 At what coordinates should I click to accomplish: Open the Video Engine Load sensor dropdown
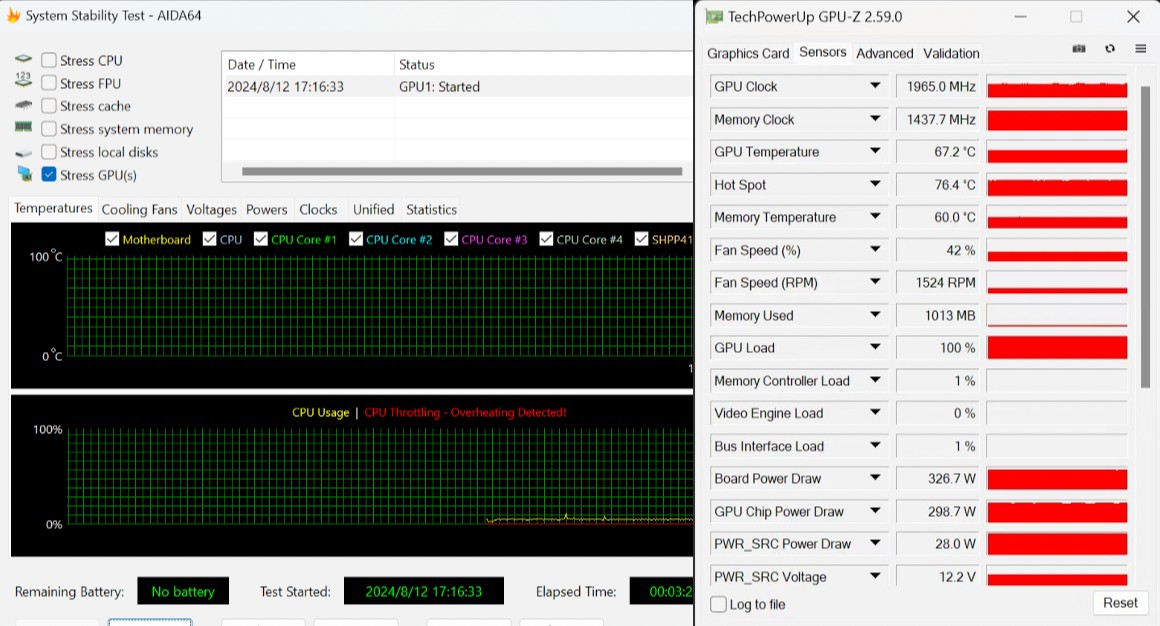point(875,413)
